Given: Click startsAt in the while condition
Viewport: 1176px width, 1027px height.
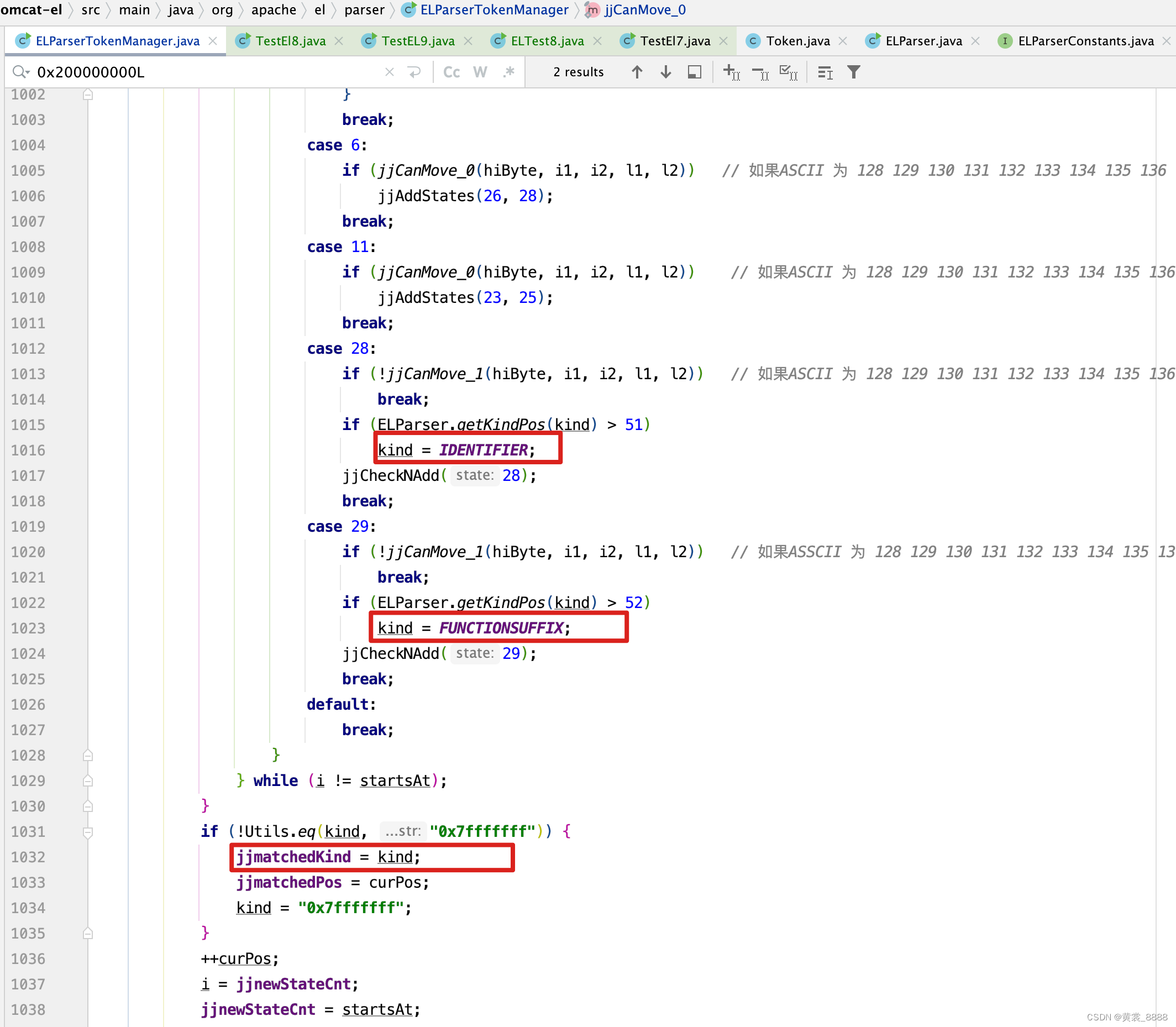Looking at the screenshot, I should (395, 780).
